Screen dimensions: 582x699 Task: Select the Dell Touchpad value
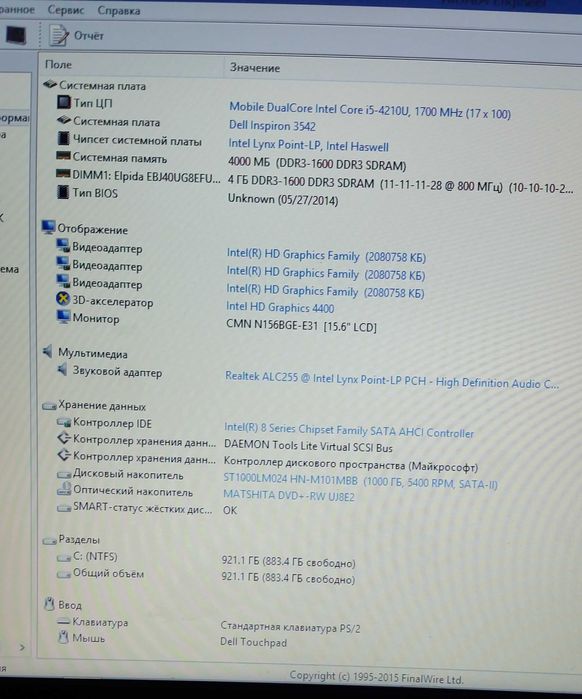coord(254,642)
